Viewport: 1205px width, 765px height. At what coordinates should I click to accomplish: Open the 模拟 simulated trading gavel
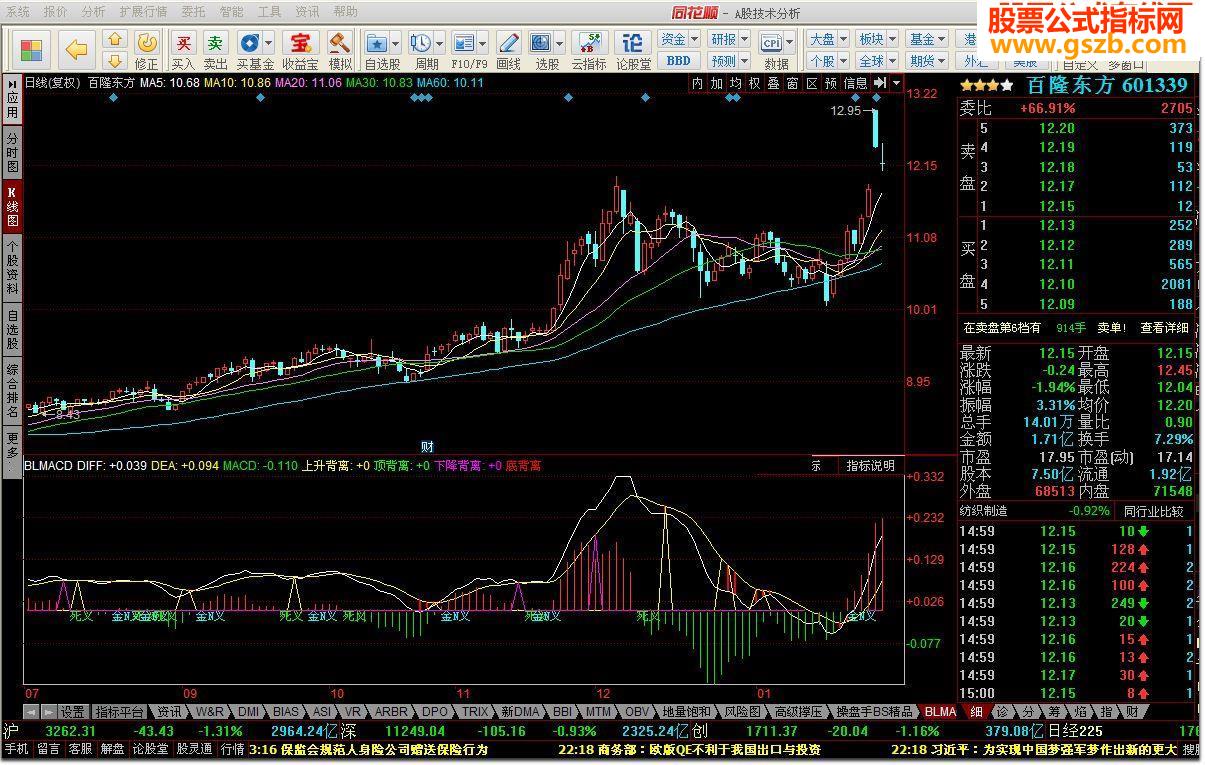[x=340, y=50]
